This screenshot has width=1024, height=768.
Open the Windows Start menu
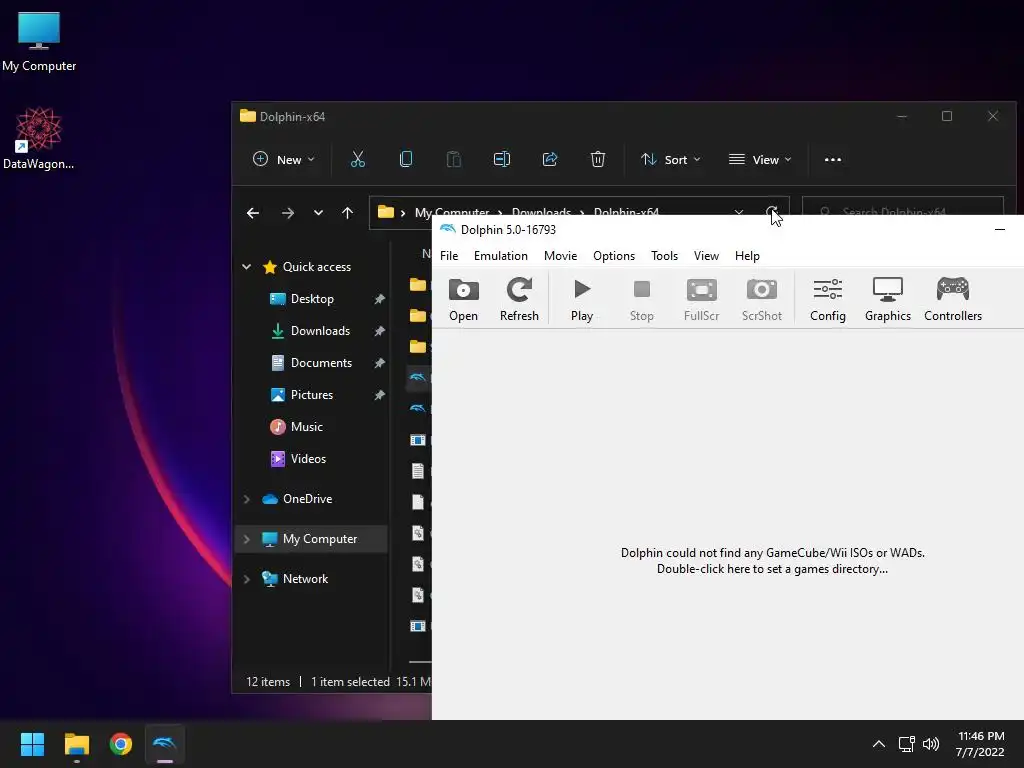[32, 744]
